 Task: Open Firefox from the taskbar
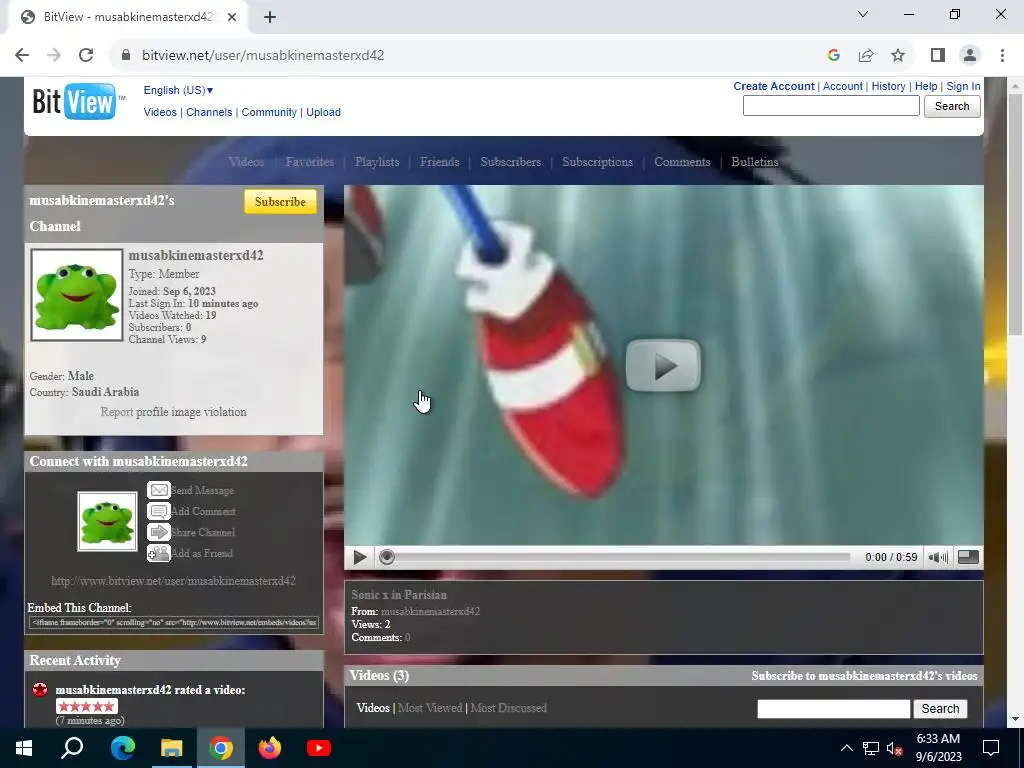point(270,748)
